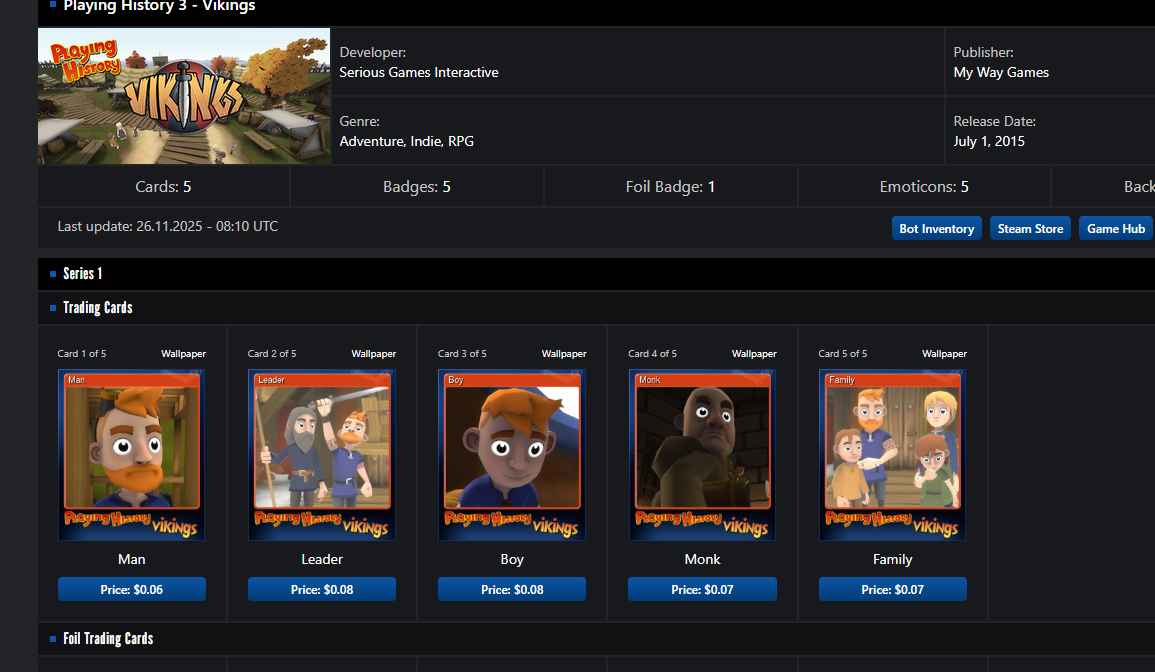The image size is (1155, 672).
Task: Click the Card 1 of 5 label
Action: [82, 354]
